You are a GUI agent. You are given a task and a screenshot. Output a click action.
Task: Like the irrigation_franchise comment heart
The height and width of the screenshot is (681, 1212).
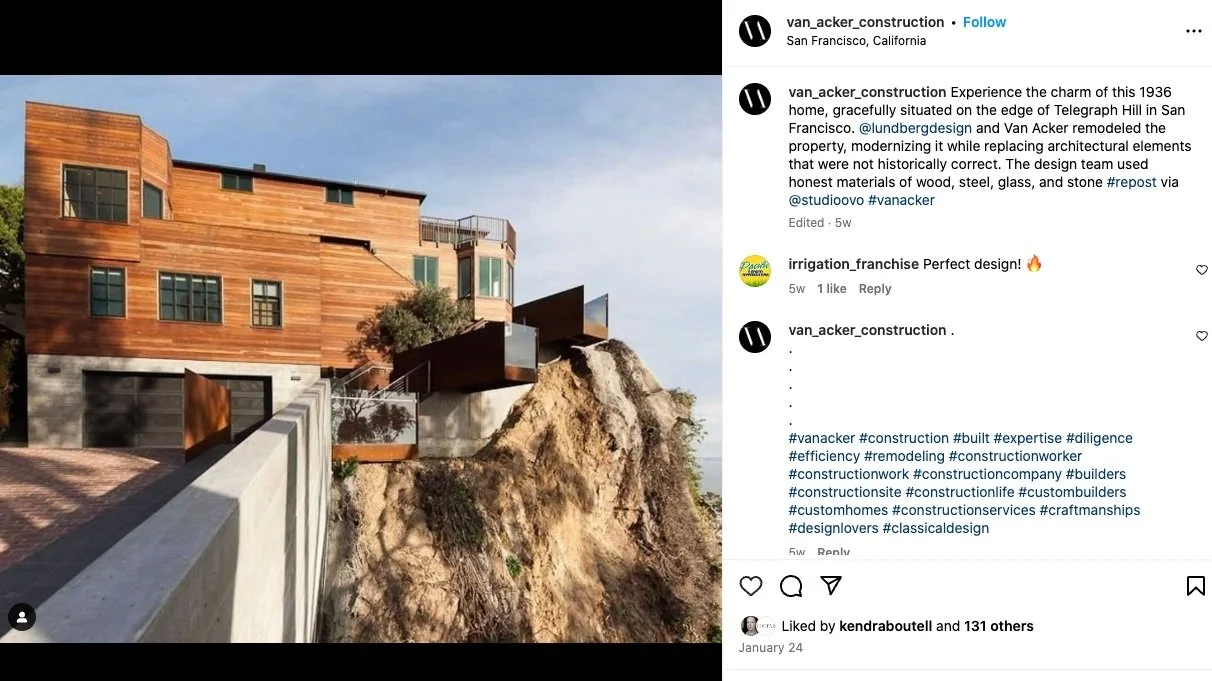[1202, 270]
